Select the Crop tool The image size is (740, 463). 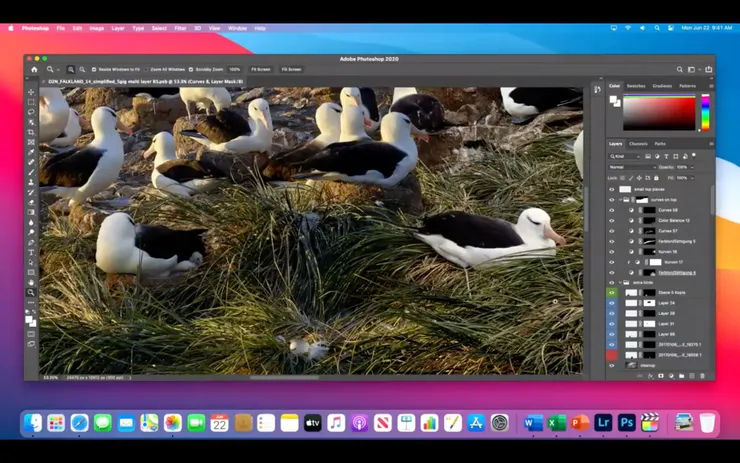(x=31, y=132)
